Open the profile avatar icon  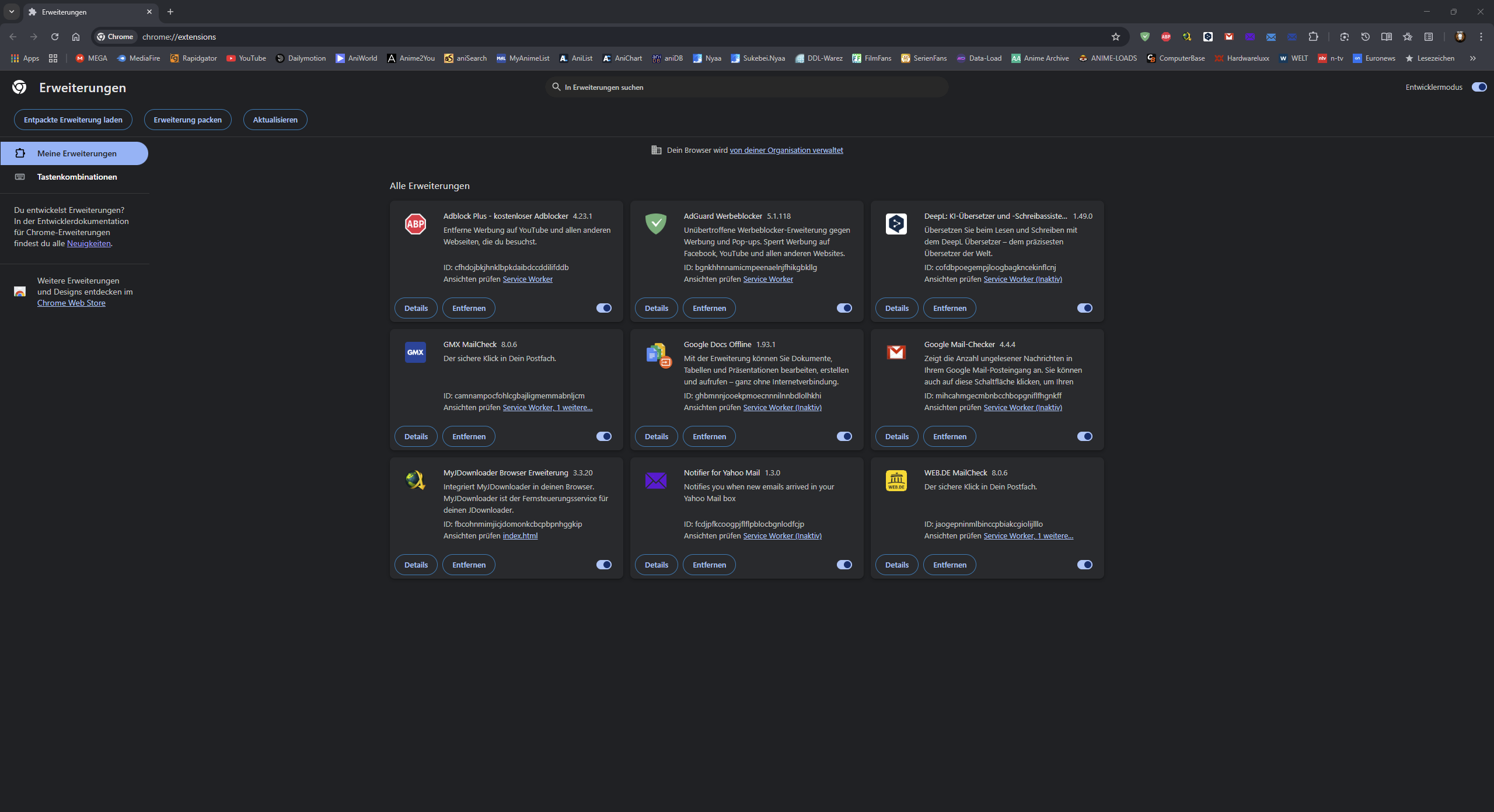pos(1460,36)
